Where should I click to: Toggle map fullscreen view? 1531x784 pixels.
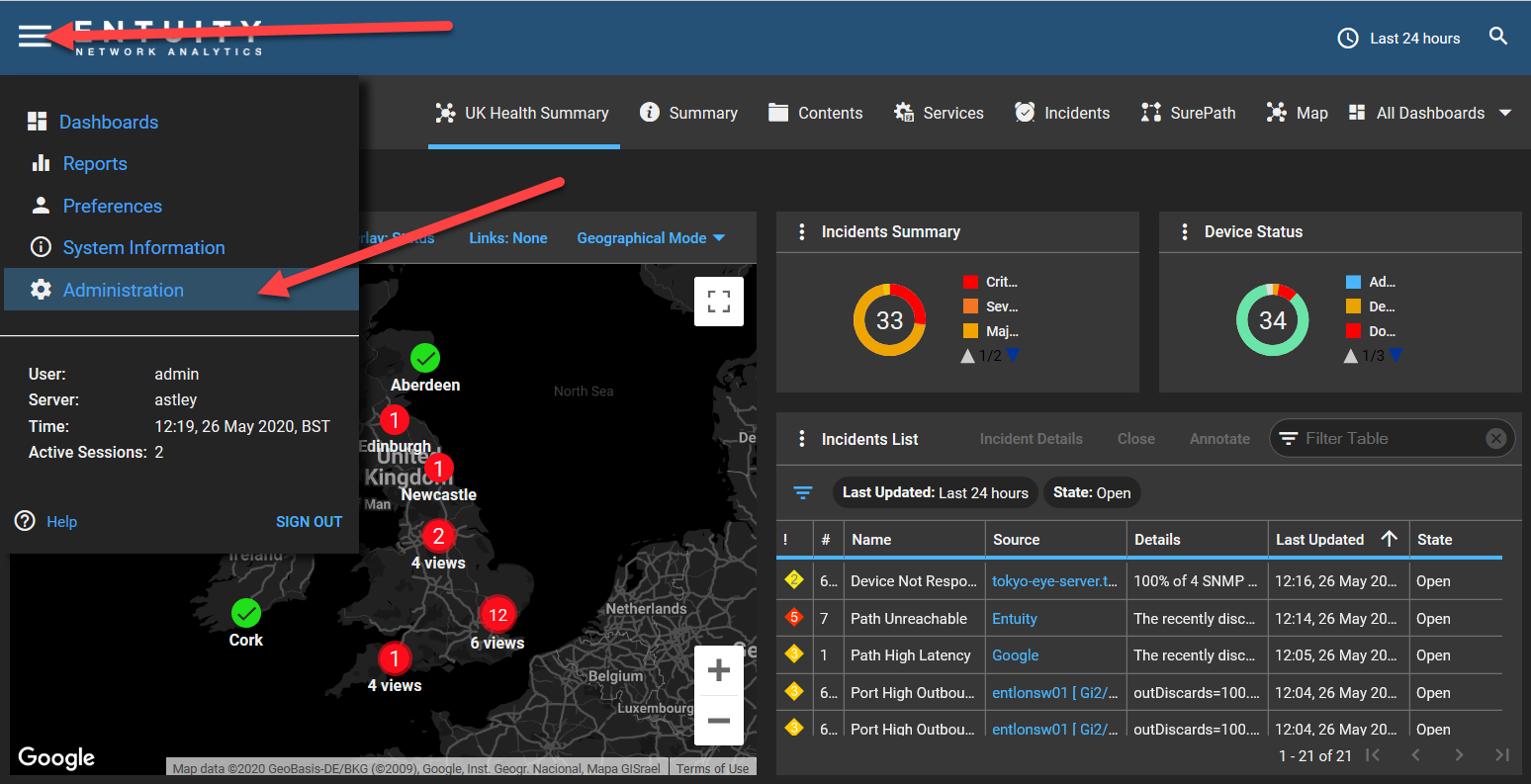pos(719,302)
